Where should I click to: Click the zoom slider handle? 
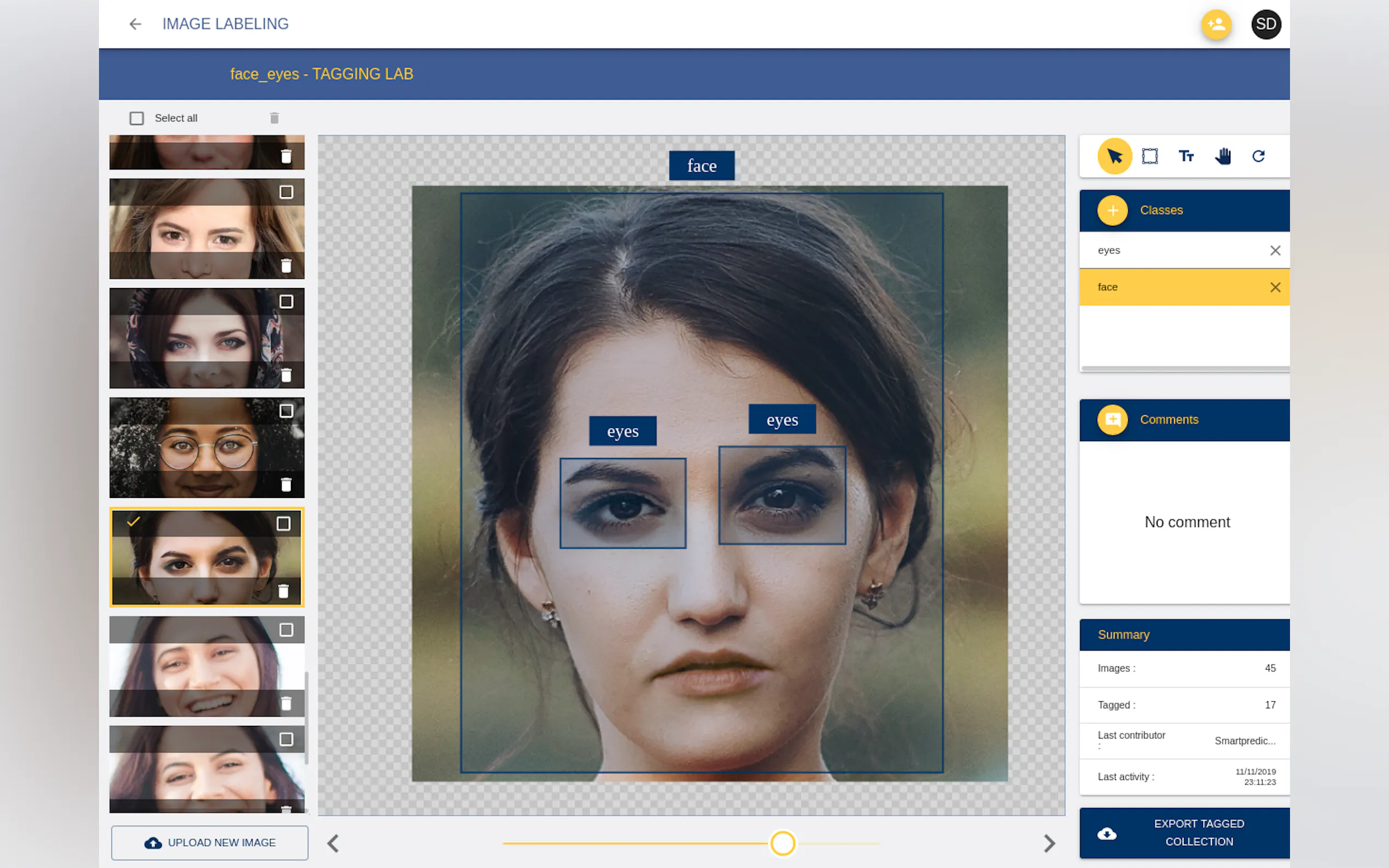coord(782,843)
